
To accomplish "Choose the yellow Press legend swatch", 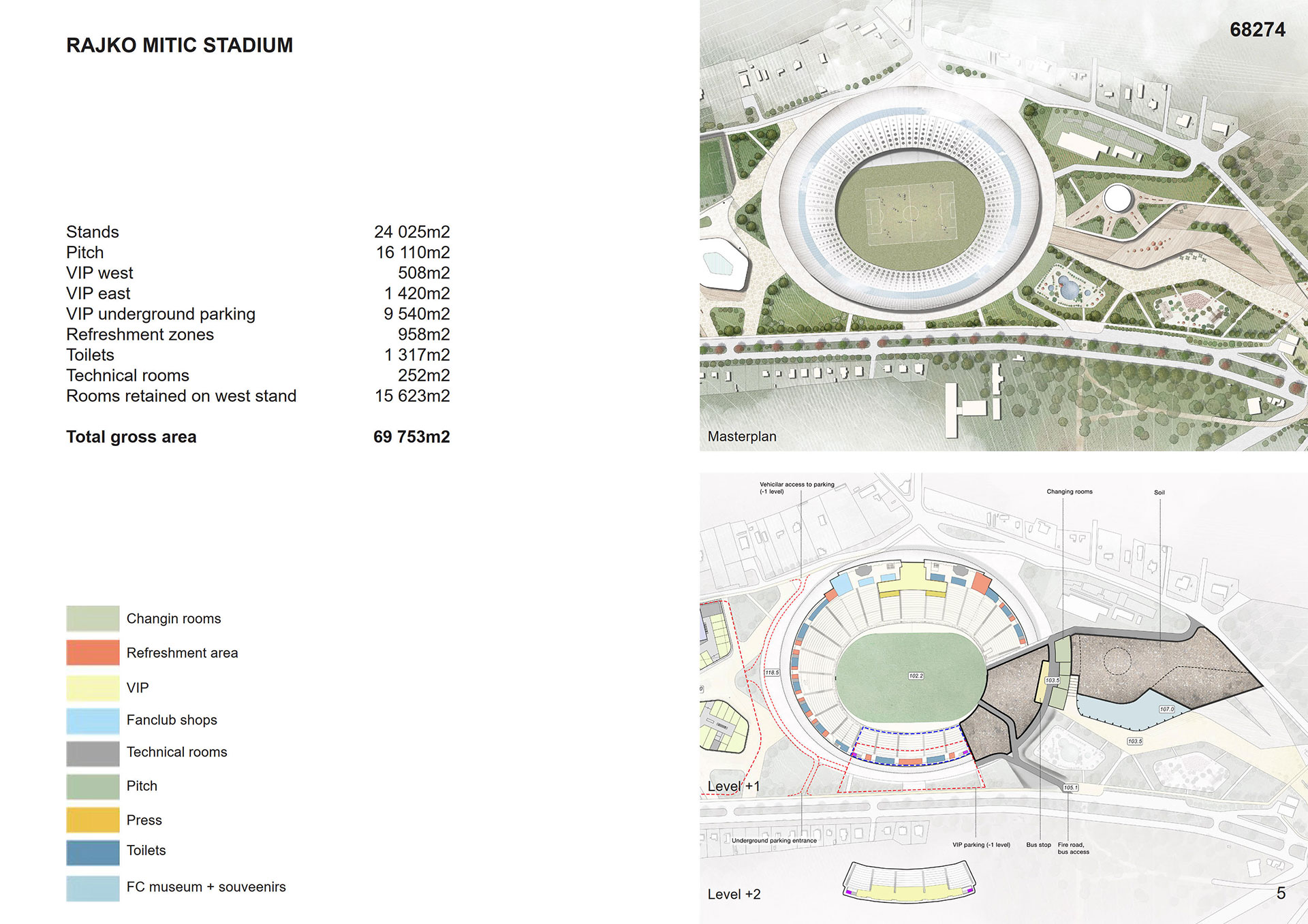I will pos(93,820).
